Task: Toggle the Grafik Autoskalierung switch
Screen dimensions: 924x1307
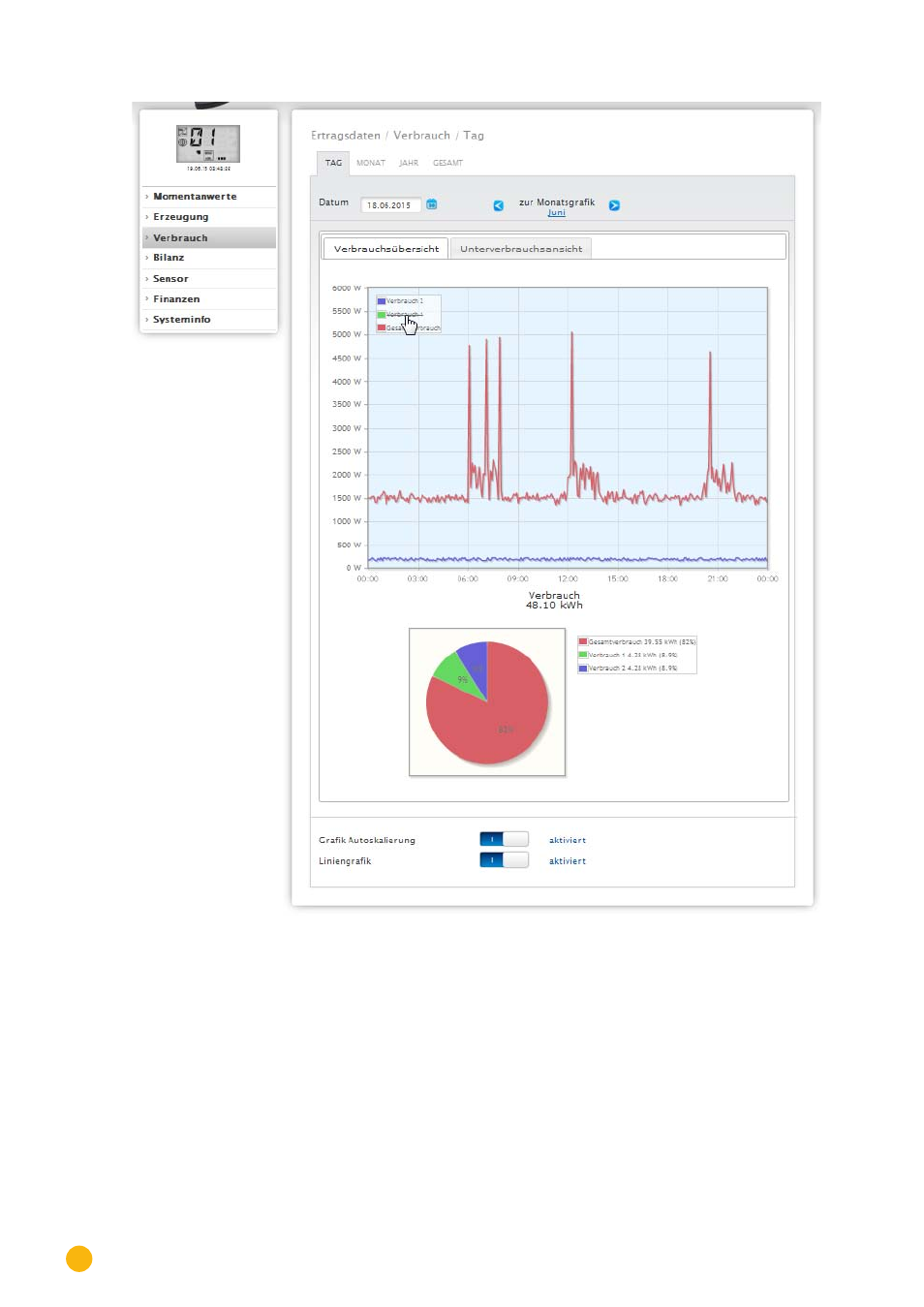Action: coord(504,840)
